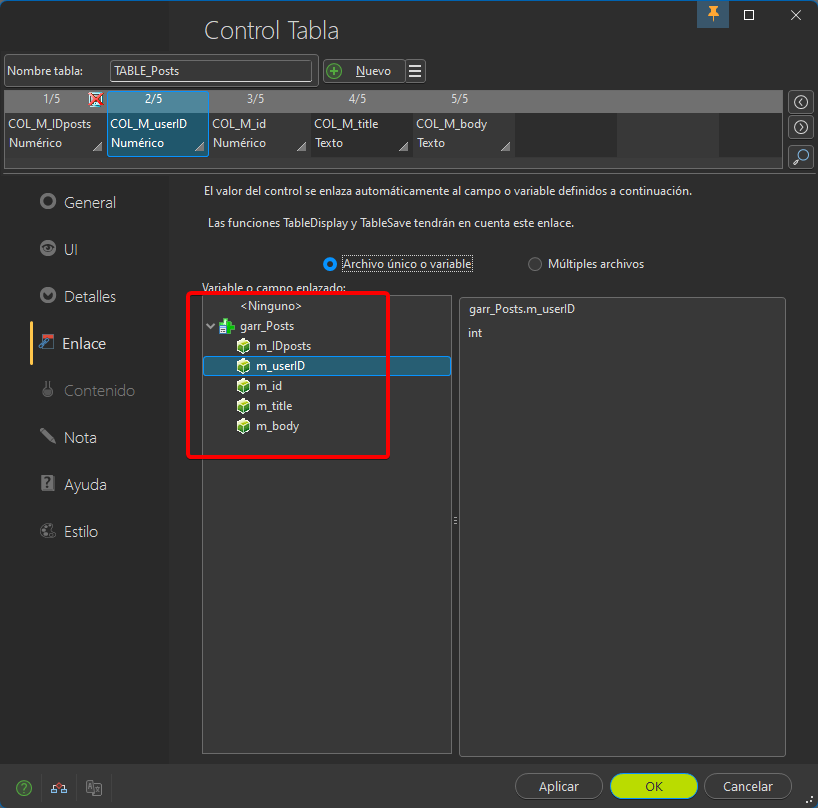Open type dropdown of COL_M_IDposts column
Image resolution: width=818 pixels, height=808 pixels.
pyautogui.click(x=98, y=147)
